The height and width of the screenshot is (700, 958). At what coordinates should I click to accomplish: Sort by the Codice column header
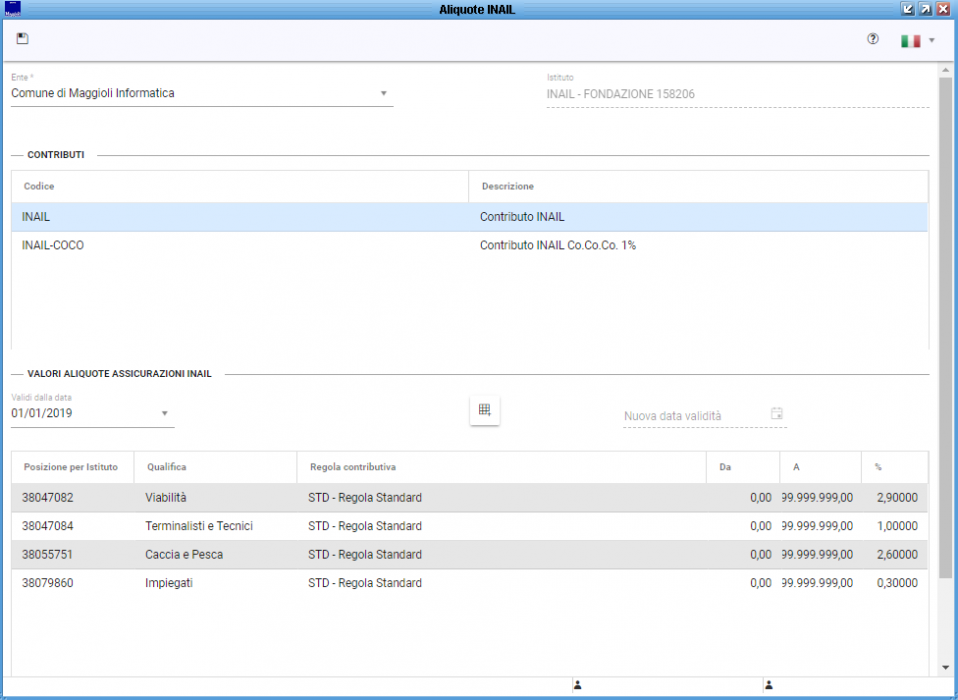[x=39, y=187]
